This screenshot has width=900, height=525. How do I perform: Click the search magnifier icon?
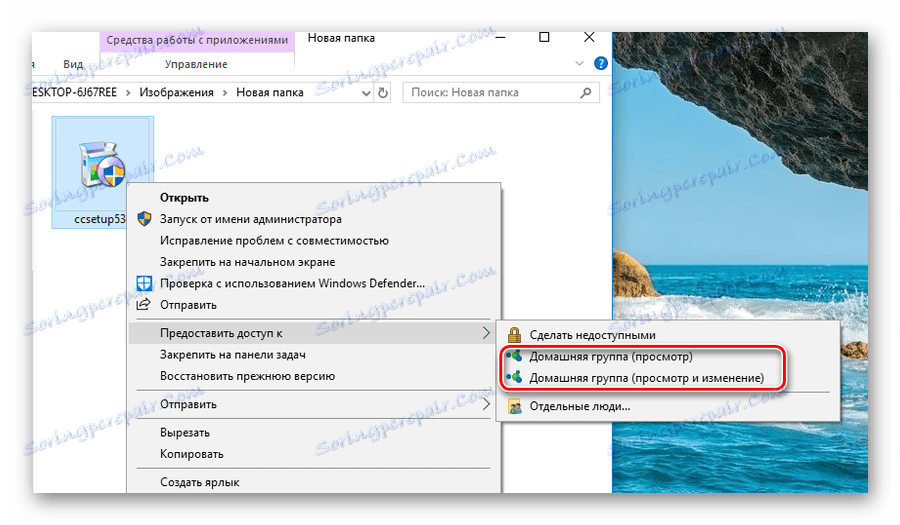tap(585, 92)
